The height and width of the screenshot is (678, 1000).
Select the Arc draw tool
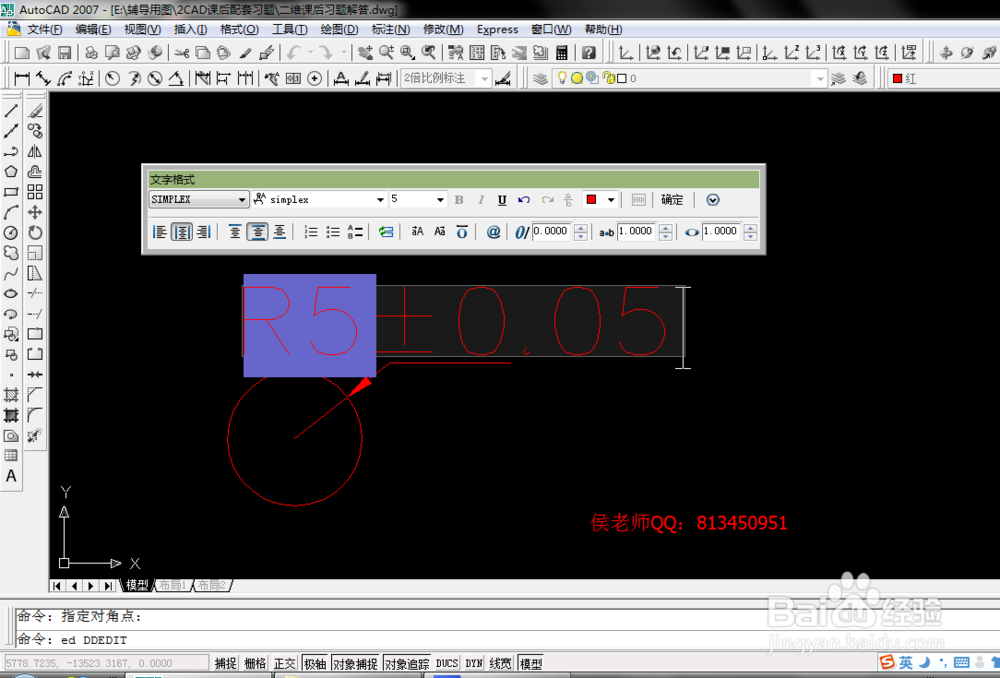(x=11, y=212)
